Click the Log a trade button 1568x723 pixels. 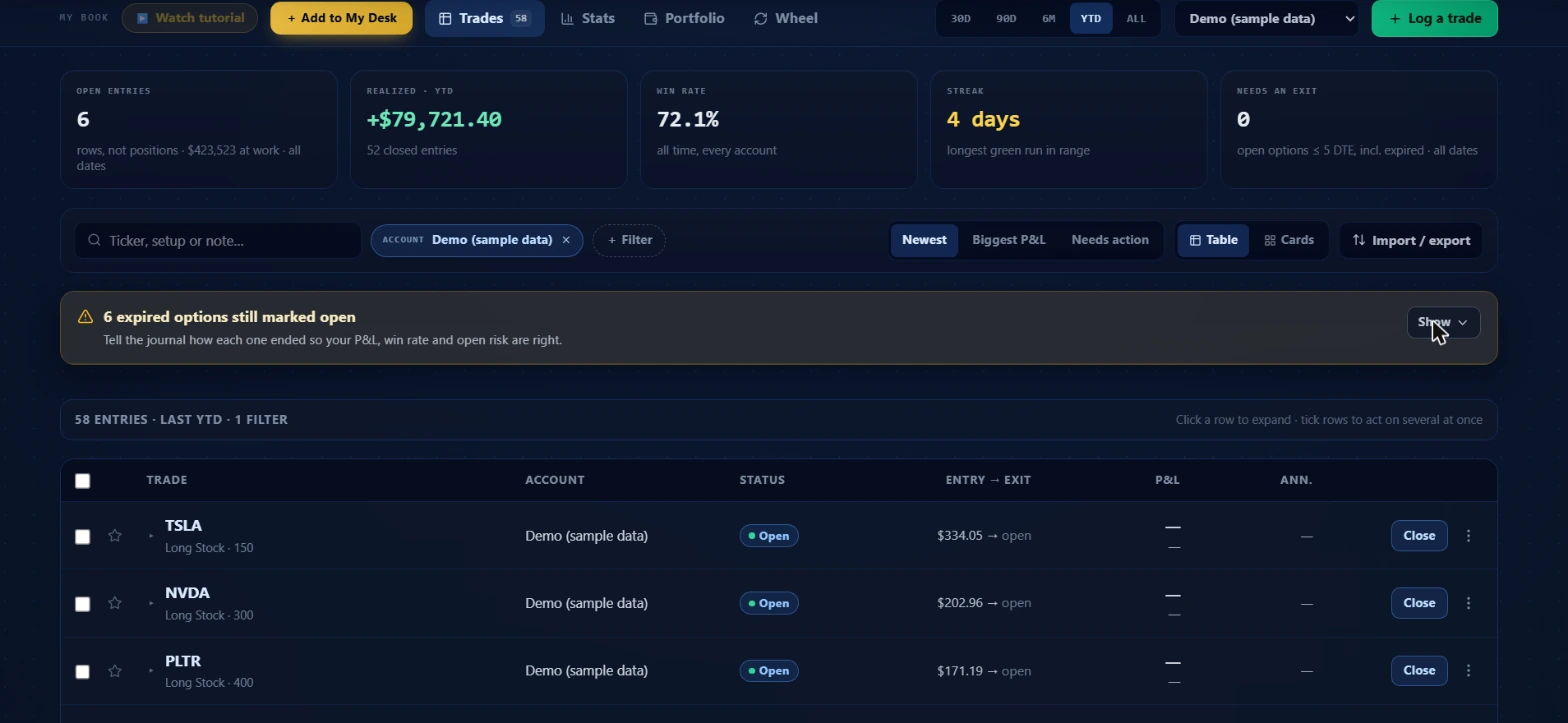(1434, 19)
